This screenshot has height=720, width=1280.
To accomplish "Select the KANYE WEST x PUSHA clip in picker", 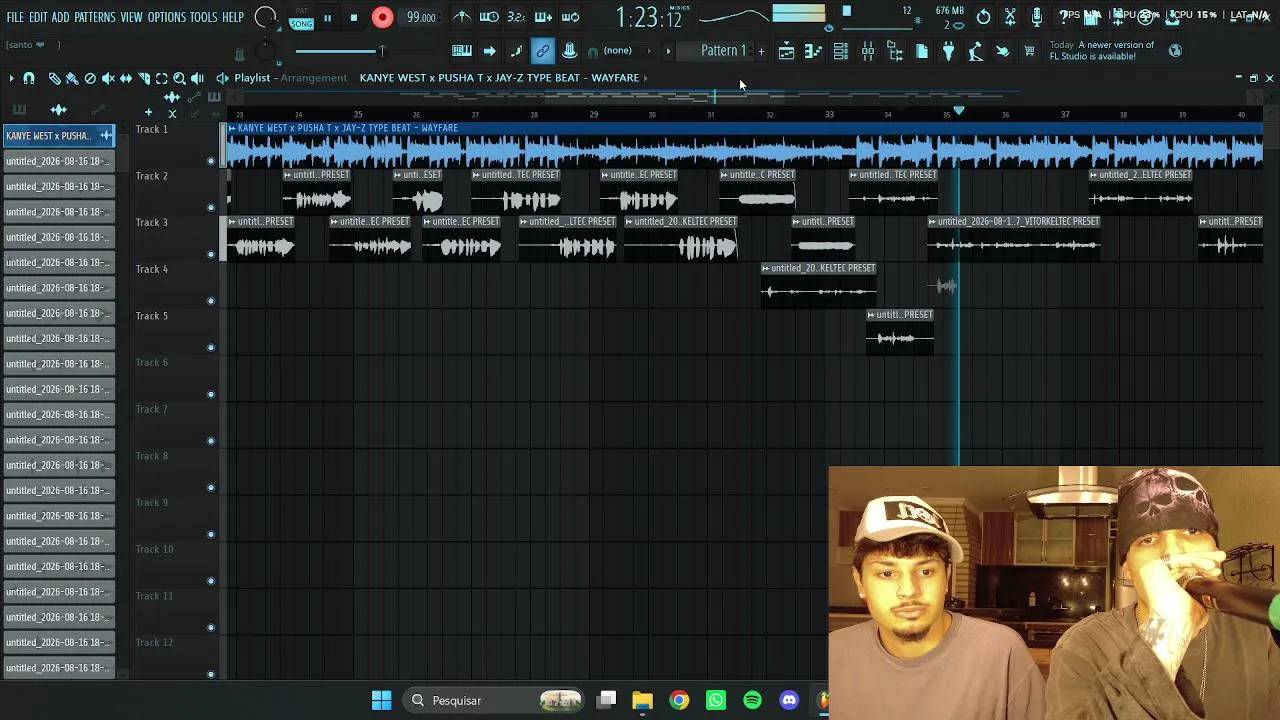I will pos(59,136).
